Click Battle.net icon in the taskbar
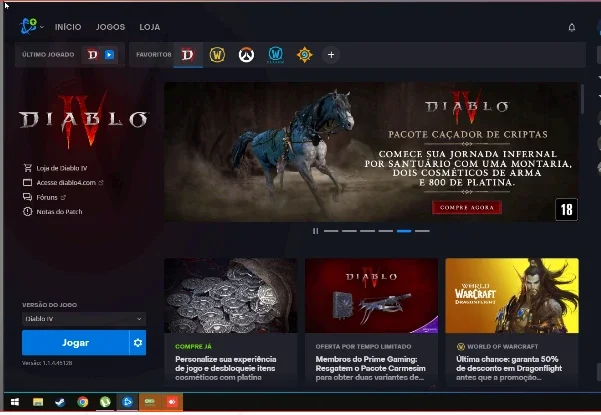Image resolution: width=601 pixels, height=415 pixels. coord(127,402)
